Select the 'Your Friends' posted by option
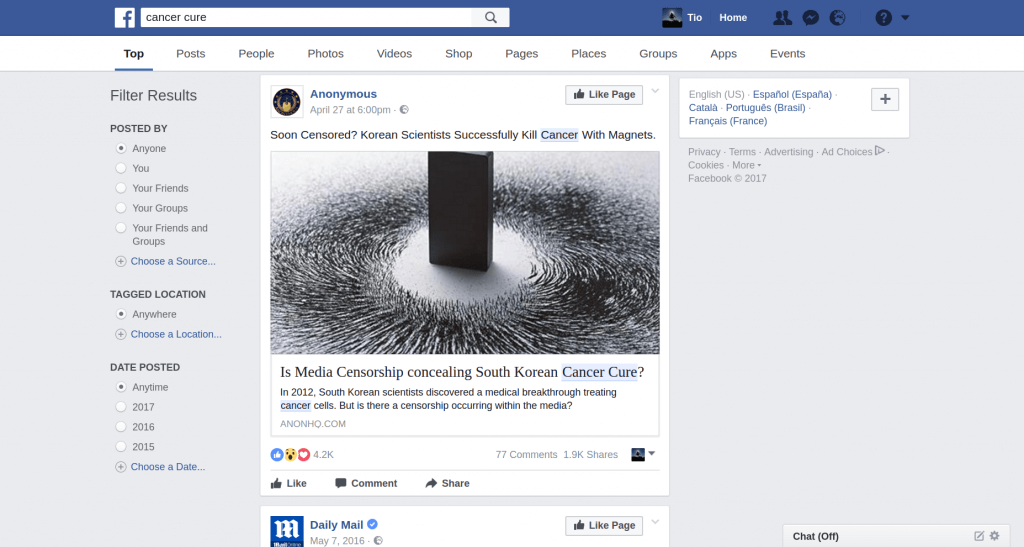The width and height of the screenshot is (1024, 547). click(121, 188)
